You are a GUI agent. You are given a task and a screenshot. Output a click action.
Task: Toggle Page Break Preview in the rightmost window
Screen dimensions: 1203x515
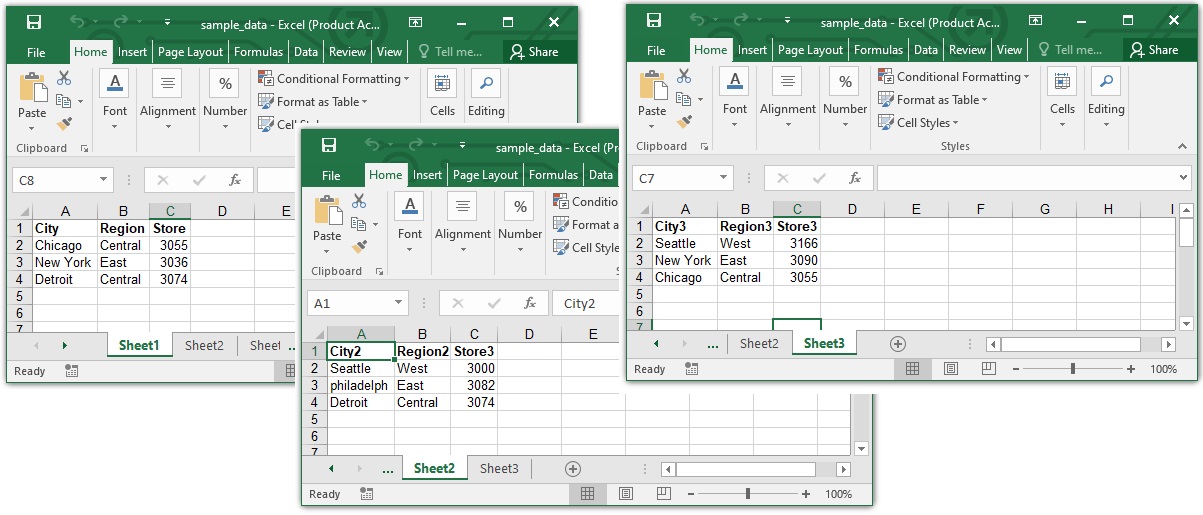tap(988, 369)
